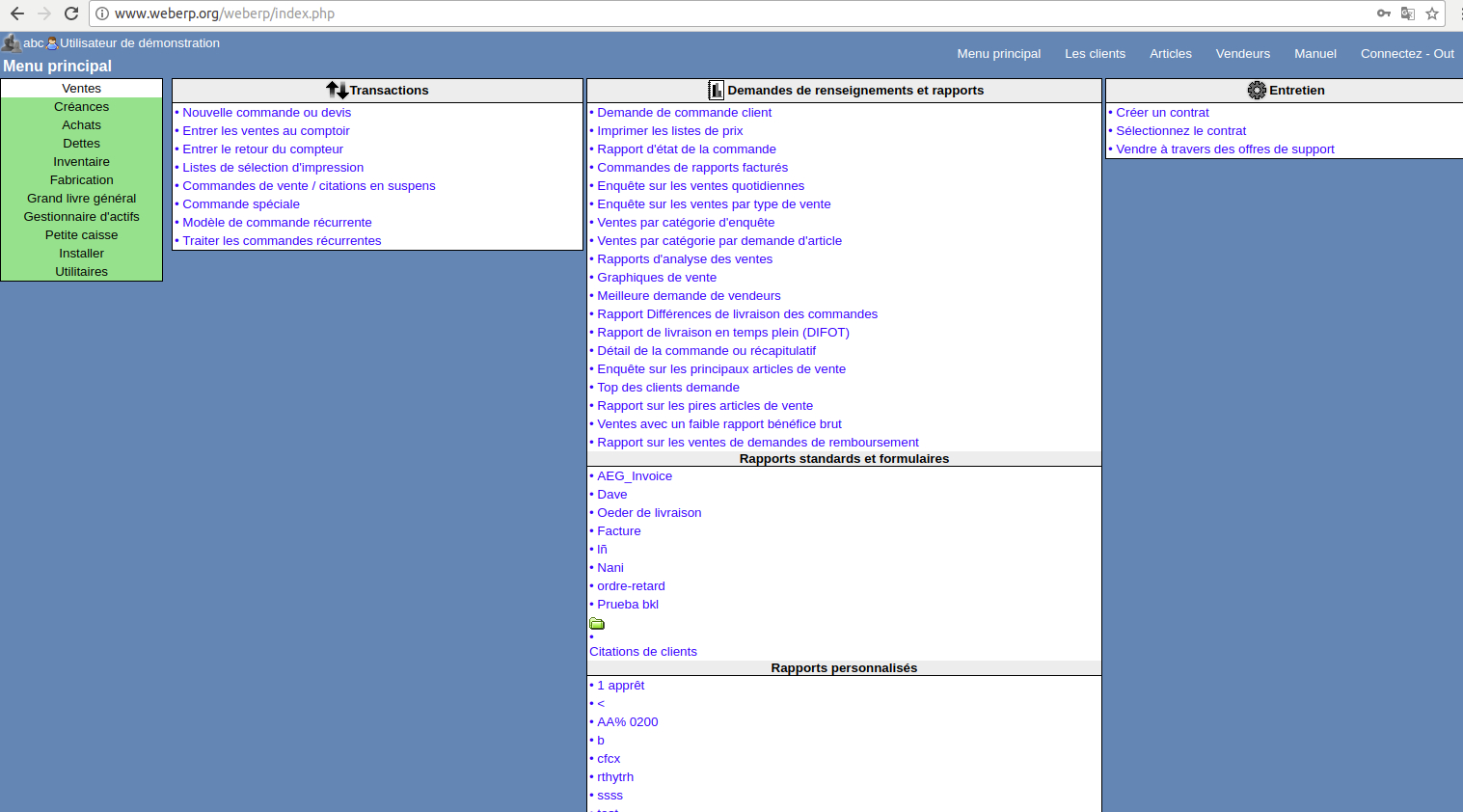Click the company logo icon beside abc
Viewport: 1463px width, 812px height.
pos(11,42)
